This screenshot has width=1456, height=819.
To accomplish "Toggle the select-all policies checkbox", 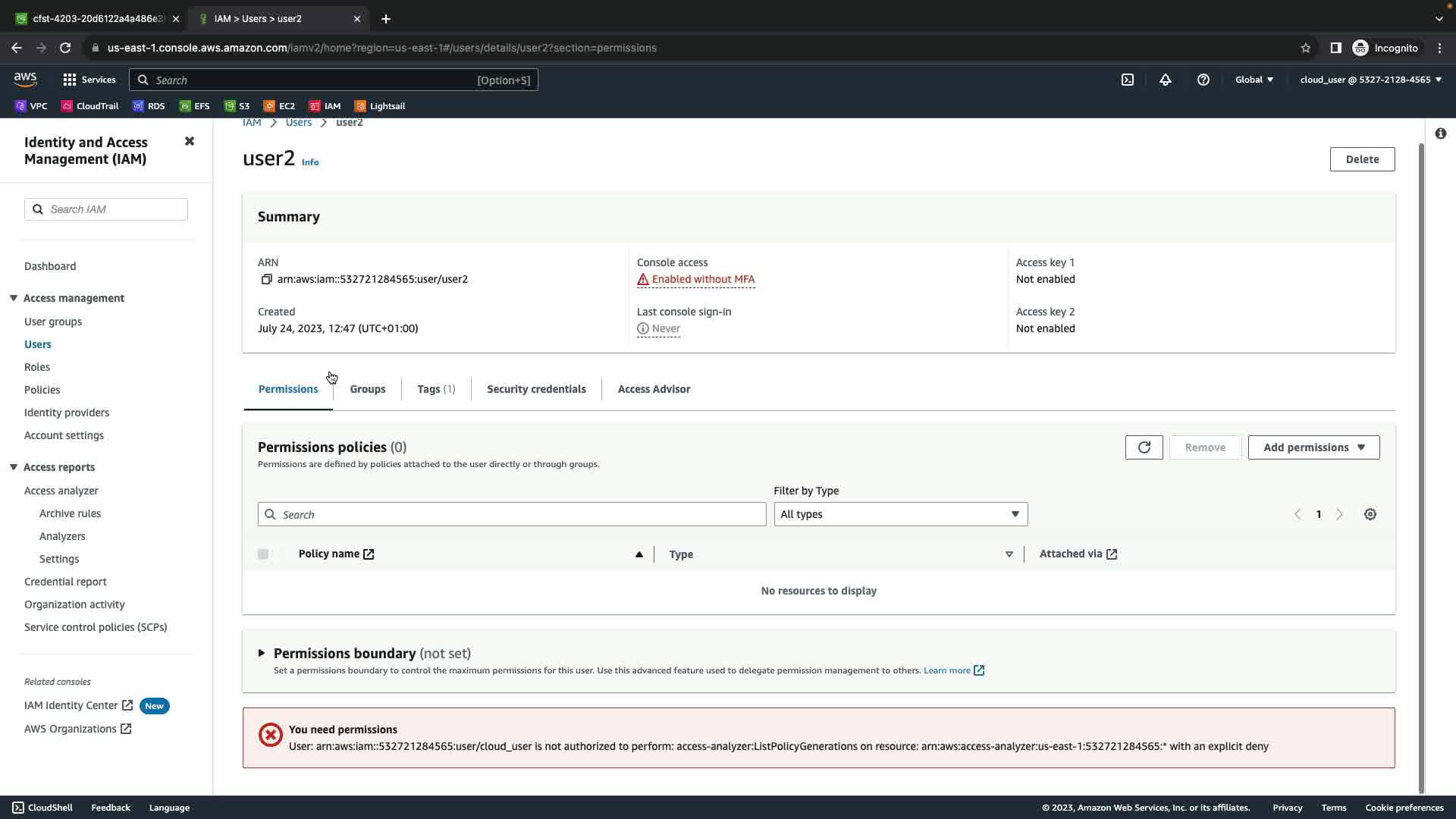I will [x=263, y=554].
